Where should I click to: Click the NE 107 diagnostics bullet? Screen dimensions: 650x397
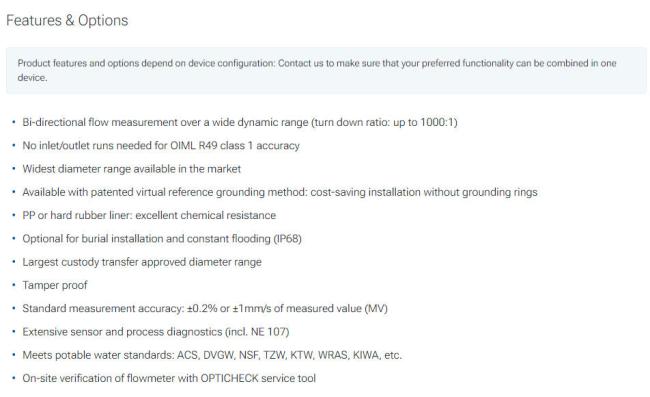point(155,332)
